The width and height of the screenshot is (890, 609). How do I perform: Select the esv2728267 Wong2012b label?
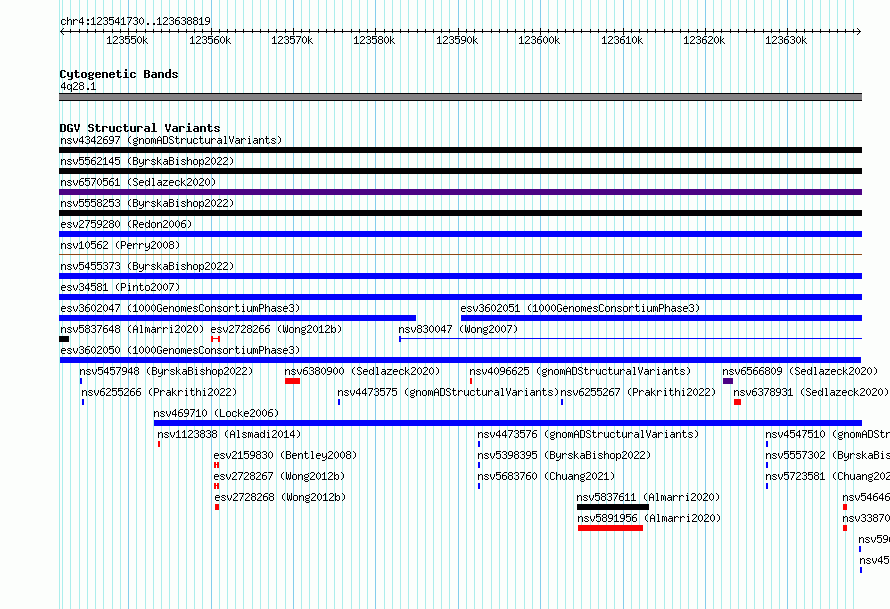[x=279, y=476]
